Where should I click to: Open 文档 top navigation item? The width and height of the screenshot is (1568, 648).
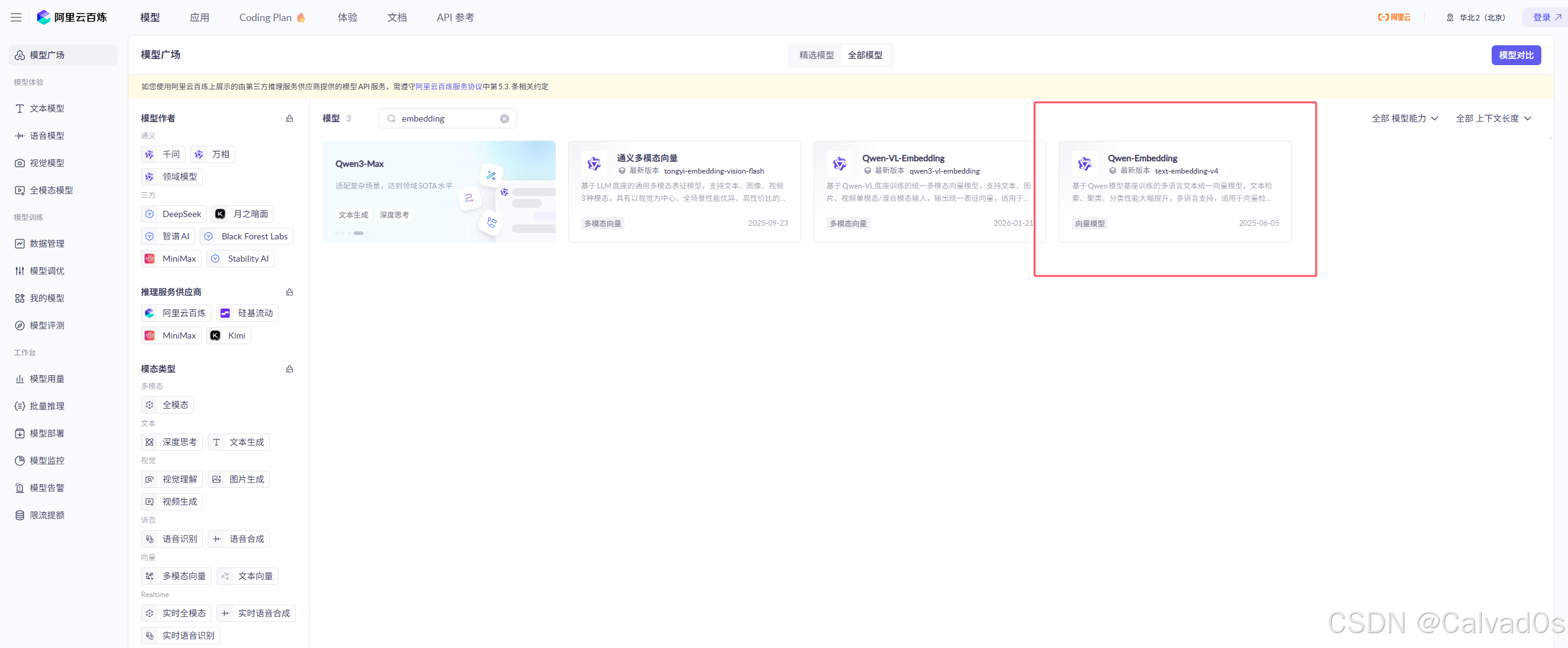click(x=398, y=17)
